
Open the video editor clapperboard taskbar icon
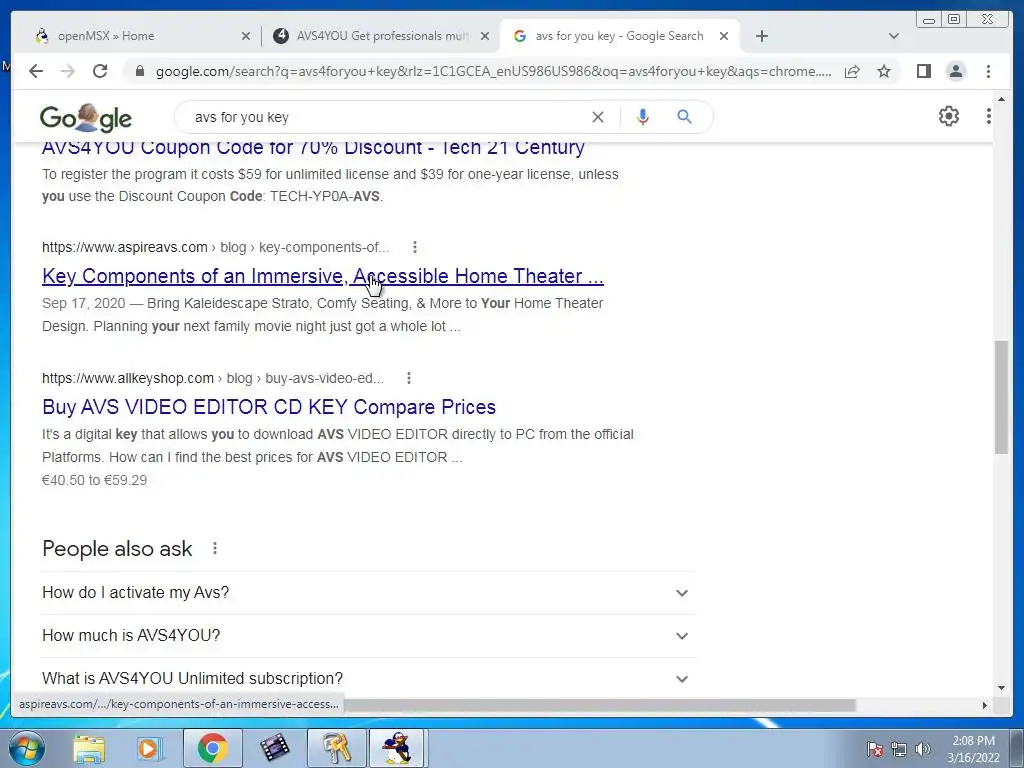click(274, 748)
